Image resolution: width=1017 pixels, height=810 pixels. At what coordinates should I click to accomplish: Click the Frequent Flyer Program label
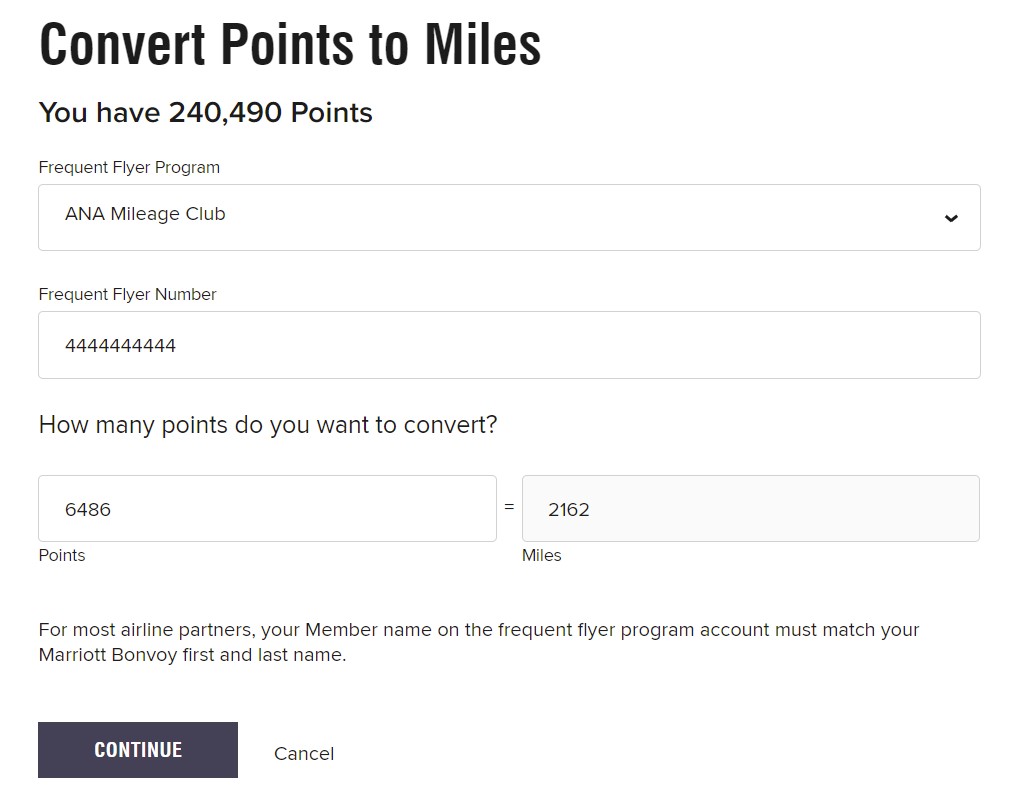coord(129,167)
